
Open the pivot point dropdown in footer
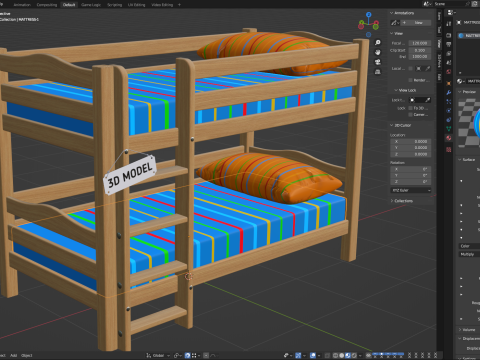pos(178,355)
